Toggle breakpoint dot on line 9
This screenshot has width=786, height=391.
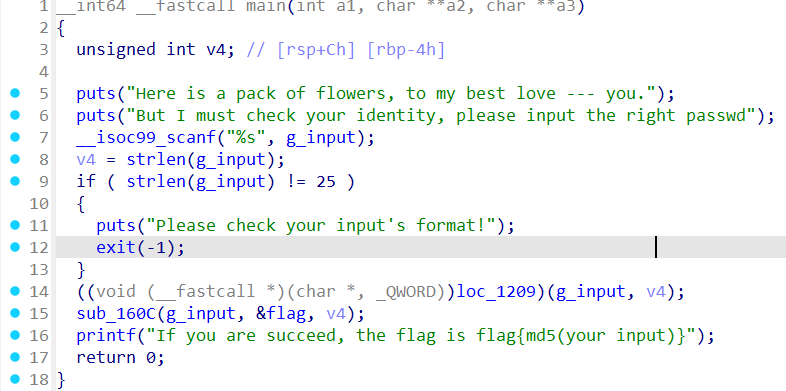15,180
